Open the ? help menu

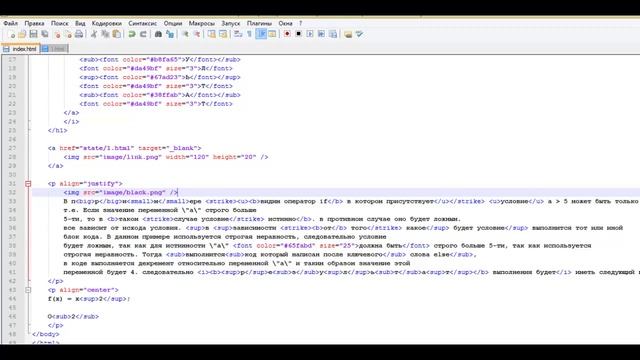coord(300,23)
